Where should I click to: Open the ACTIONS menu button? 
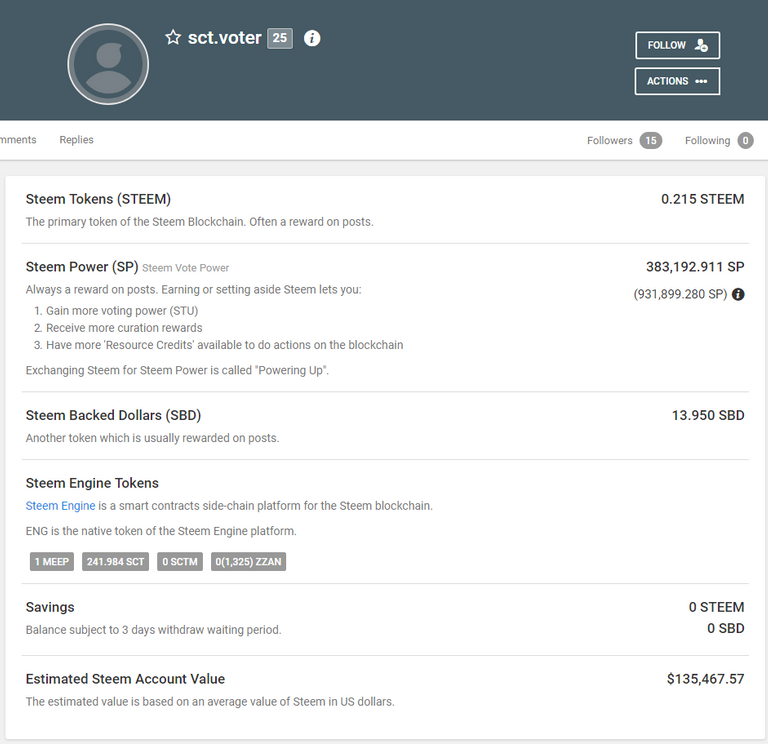click(677, 81)
